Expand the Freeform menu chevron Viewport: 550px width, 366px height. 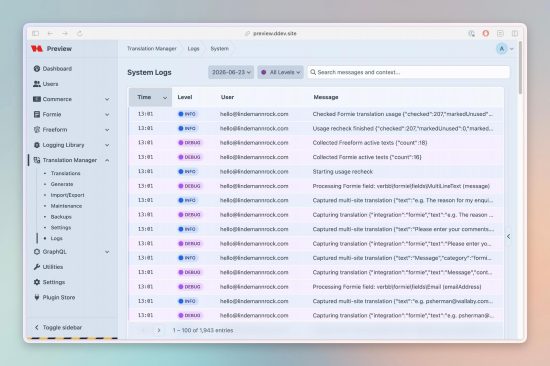coord(107,130)
